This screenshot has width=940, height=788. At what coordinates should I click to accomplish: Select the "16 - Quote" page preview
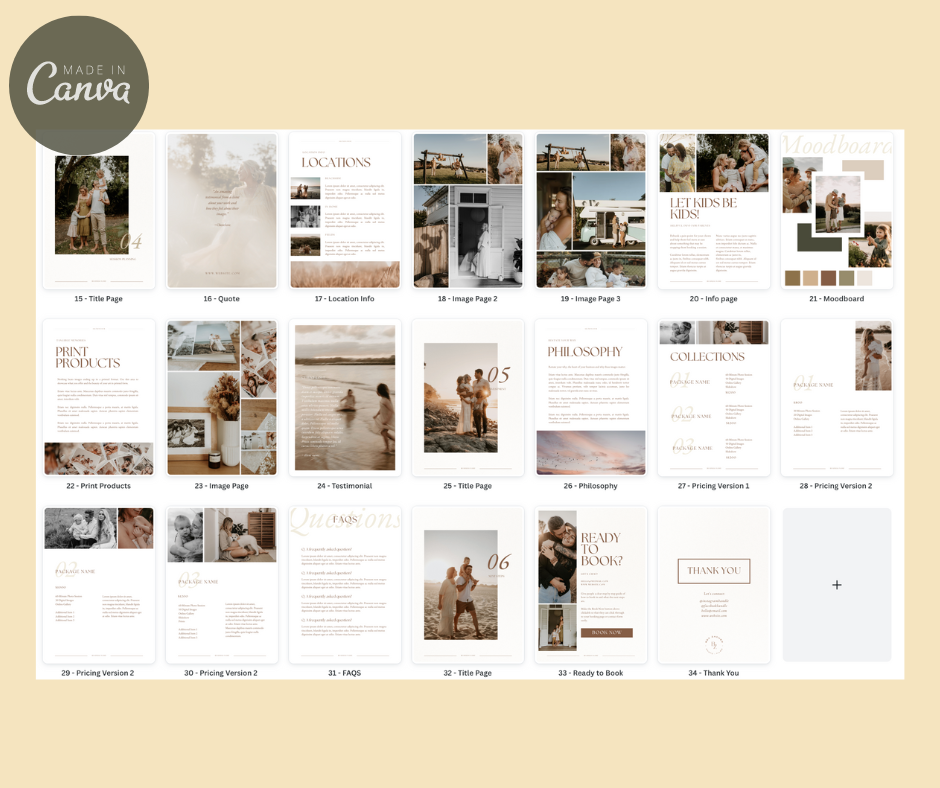(x=221, y=210)
